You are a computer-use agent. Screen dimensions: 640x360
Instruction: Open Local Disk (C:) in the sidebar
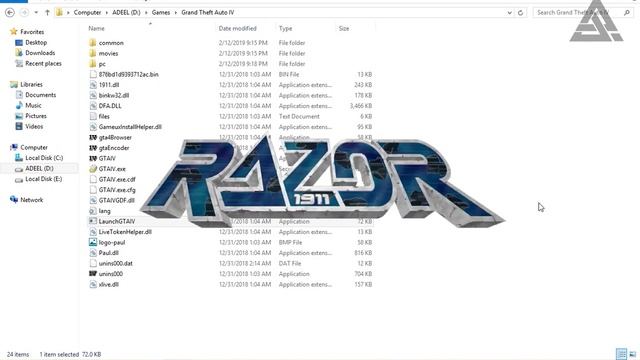44,158
